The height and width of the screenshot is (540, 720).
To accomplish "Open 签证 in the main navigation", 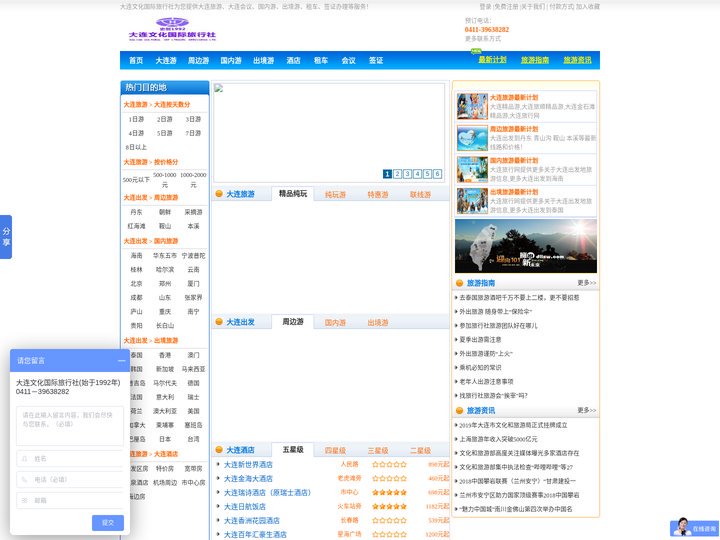I will [x=376, y=60].
